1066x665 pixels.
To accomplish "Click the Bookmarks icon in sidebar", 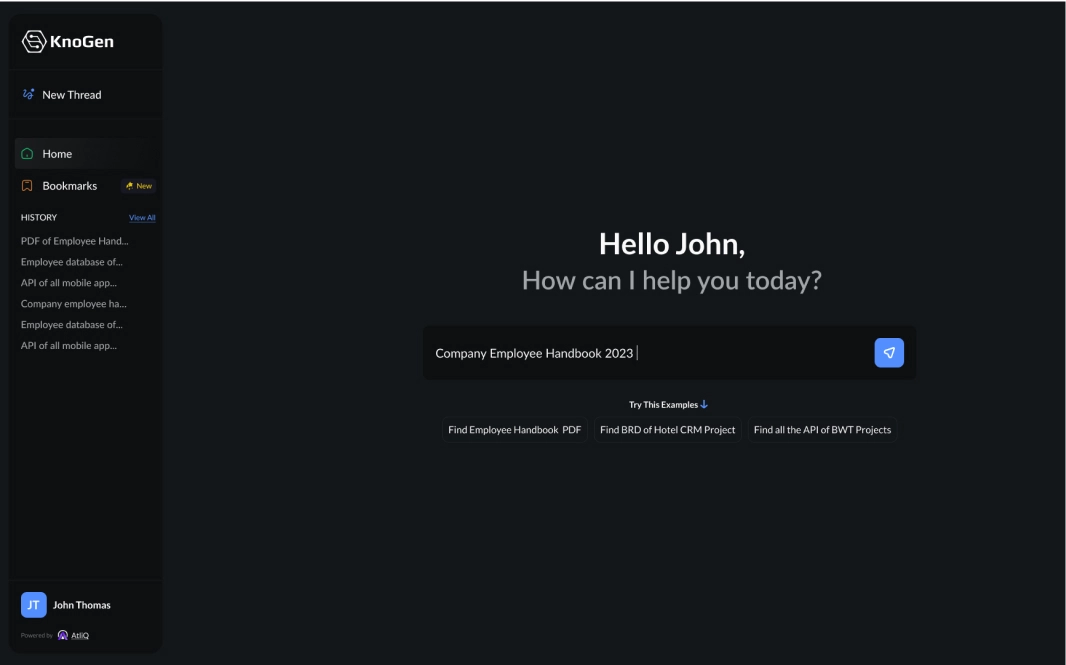I will point(27,186).
